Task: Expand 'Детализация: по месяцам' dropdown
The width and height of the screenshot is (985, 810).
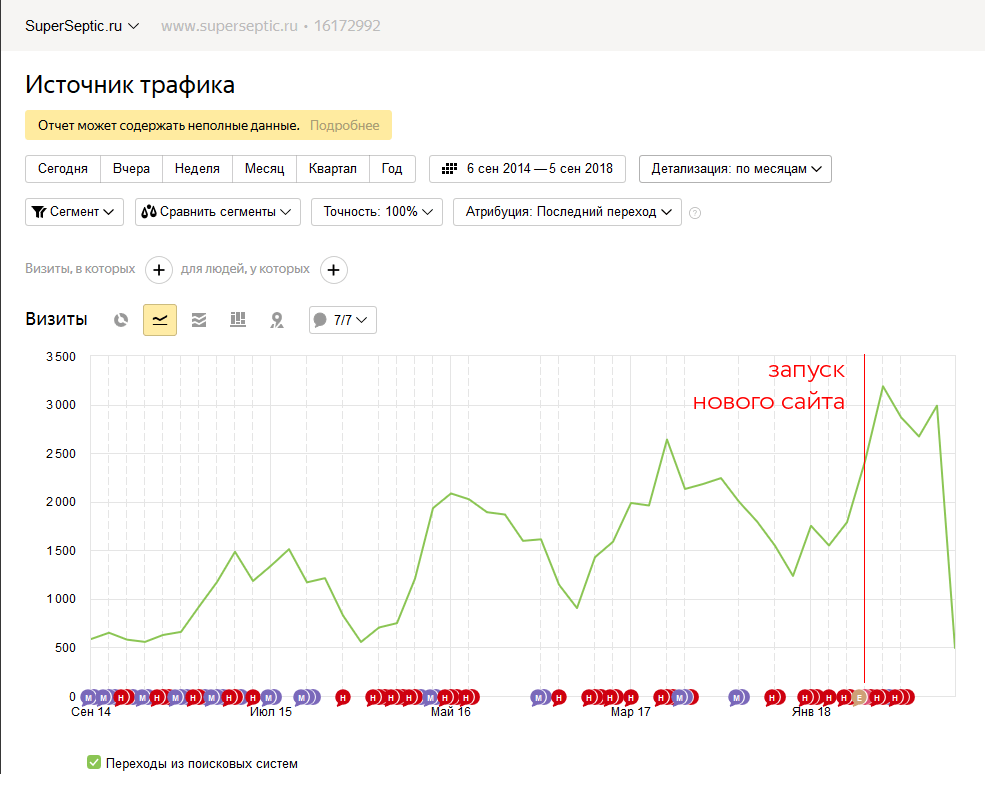Action: pyautogui.click(x=735, y=169)
